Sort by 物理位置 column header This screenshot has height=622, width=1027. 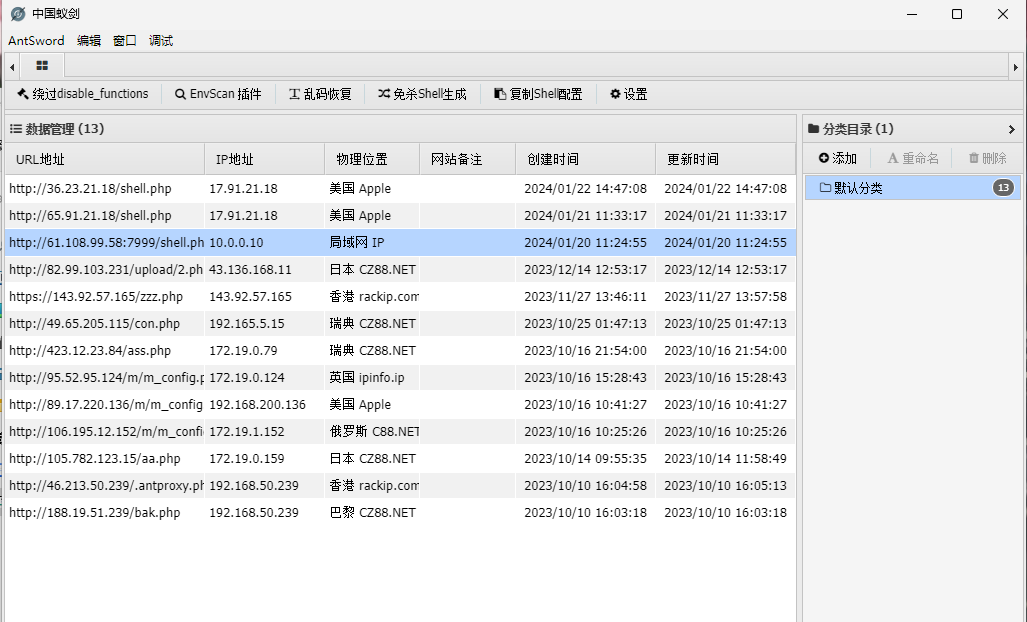pos(372,159)
